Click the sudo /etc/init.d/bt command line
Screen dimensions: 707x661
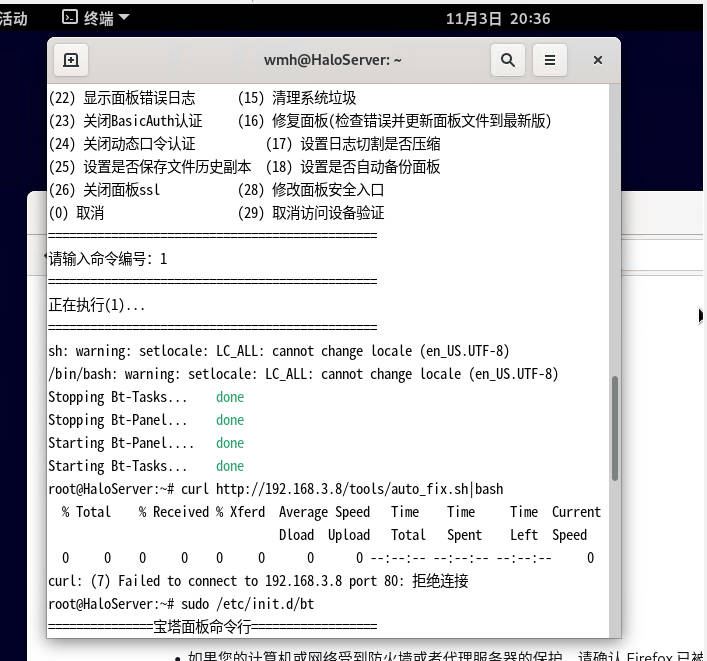[x=181, y=604]
